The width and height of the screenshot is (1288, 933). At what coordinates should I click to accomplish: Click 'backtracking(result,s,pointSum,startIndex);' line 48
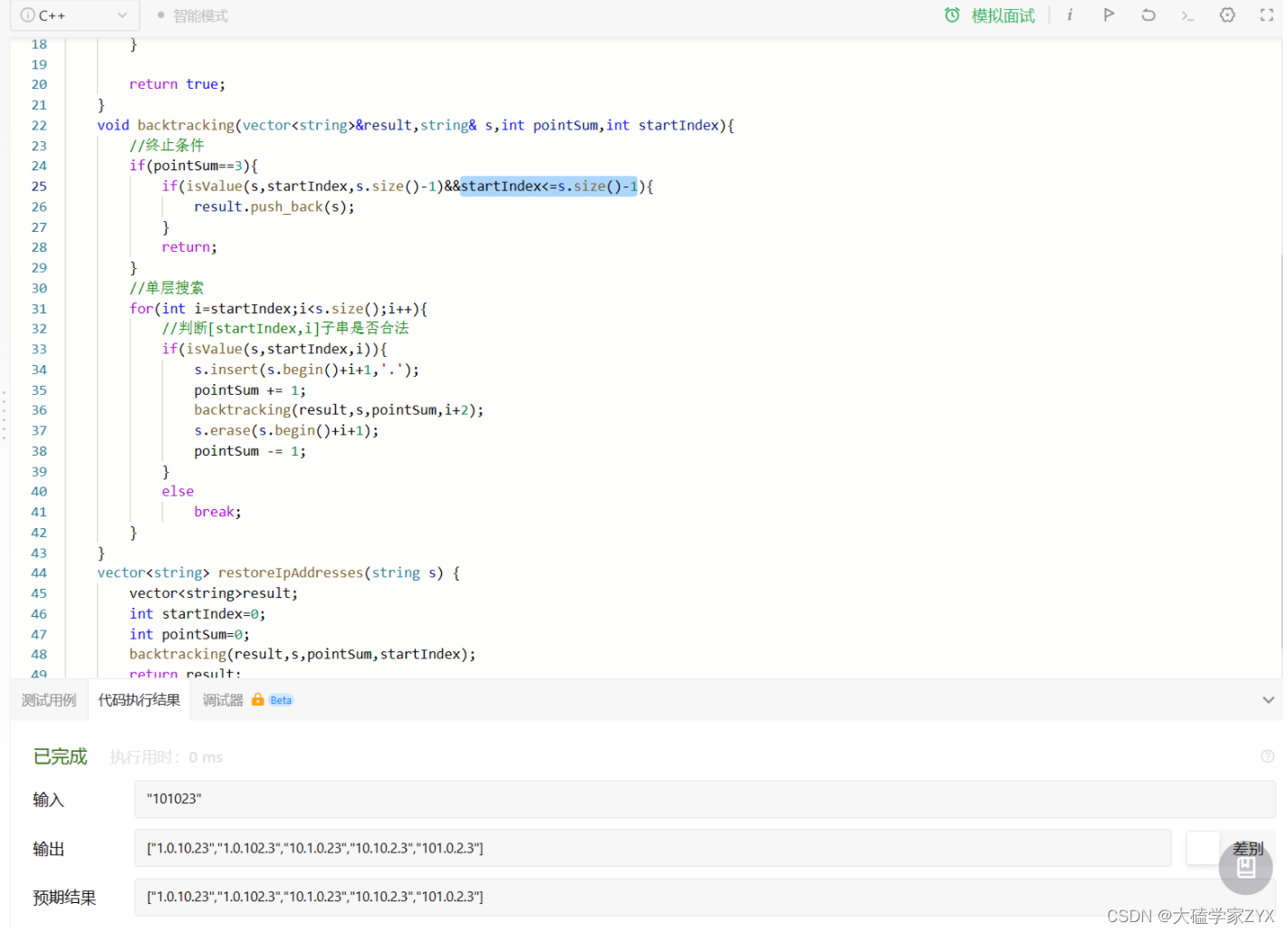click(303, 655)
